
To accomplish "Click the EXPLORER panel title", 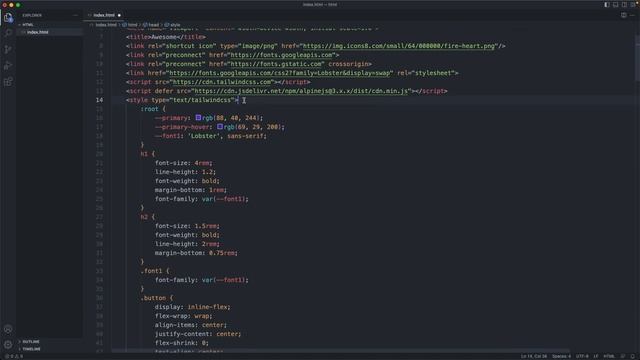I will [32, 15].
